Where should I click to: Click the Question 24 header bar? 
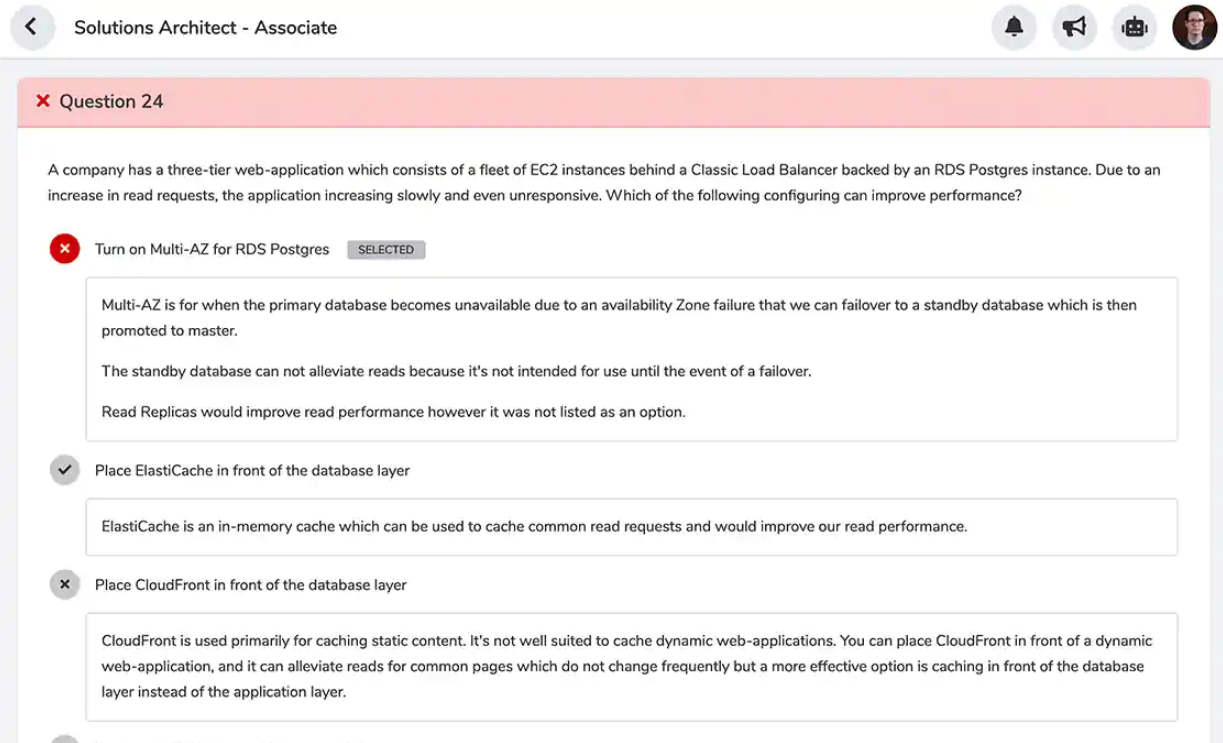click(x=612, y=102)
